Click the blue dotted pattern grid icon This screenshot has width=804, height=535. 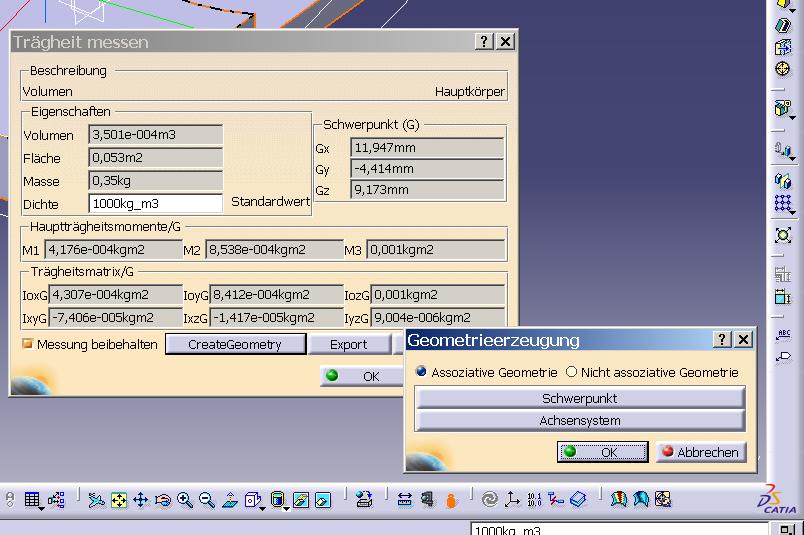coord(781,203)
